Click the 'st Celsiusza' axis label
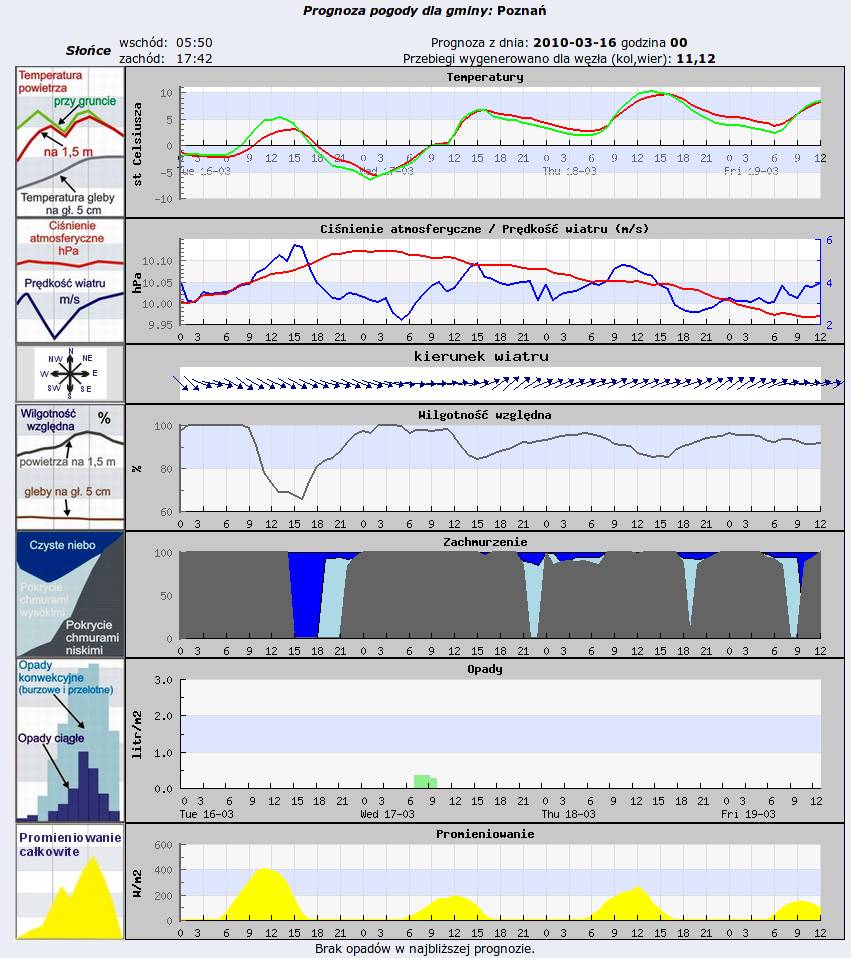 [137, 144]
